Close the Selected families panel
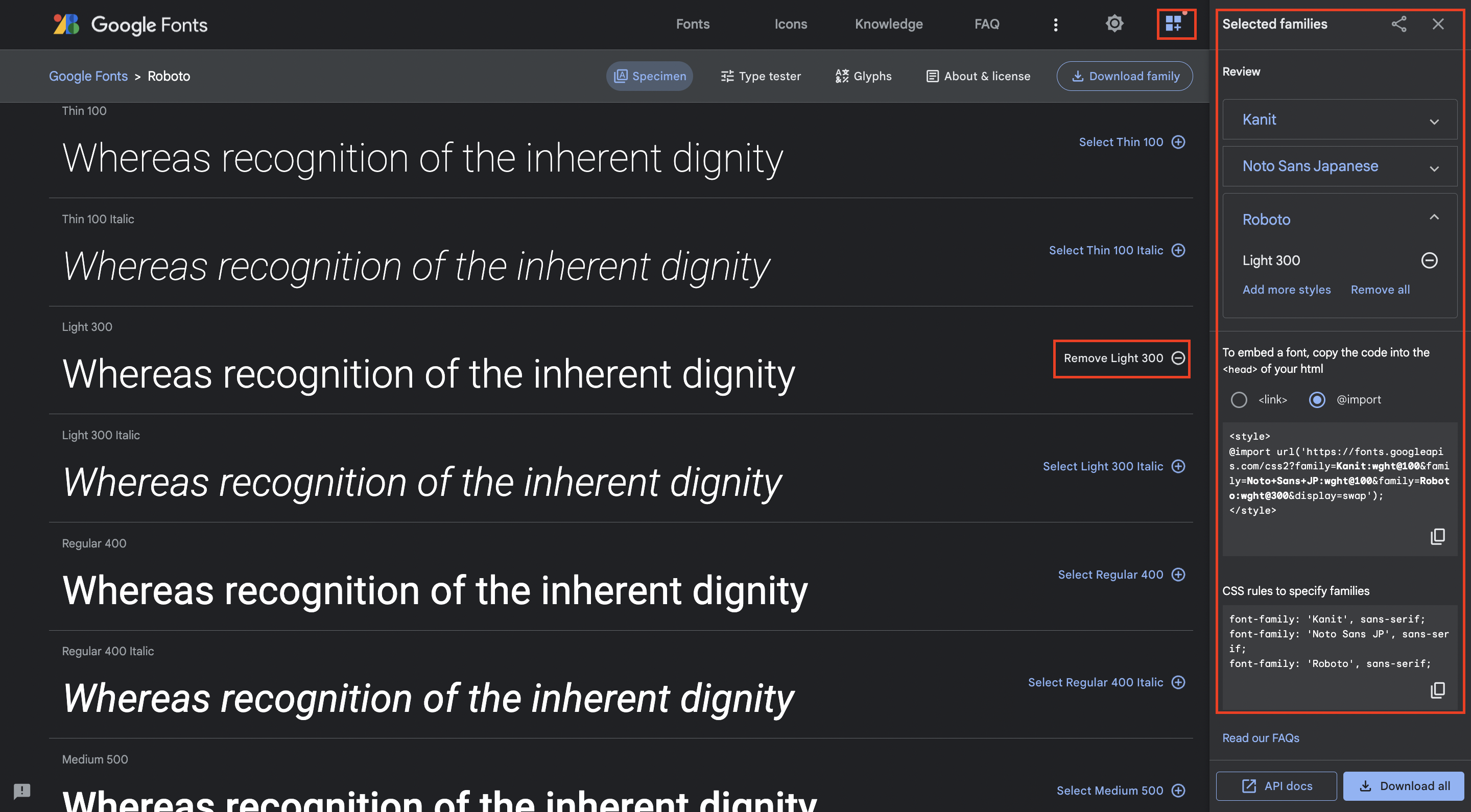The height and width of the screenshot is (812, 1471). [x=1438, y=24]
